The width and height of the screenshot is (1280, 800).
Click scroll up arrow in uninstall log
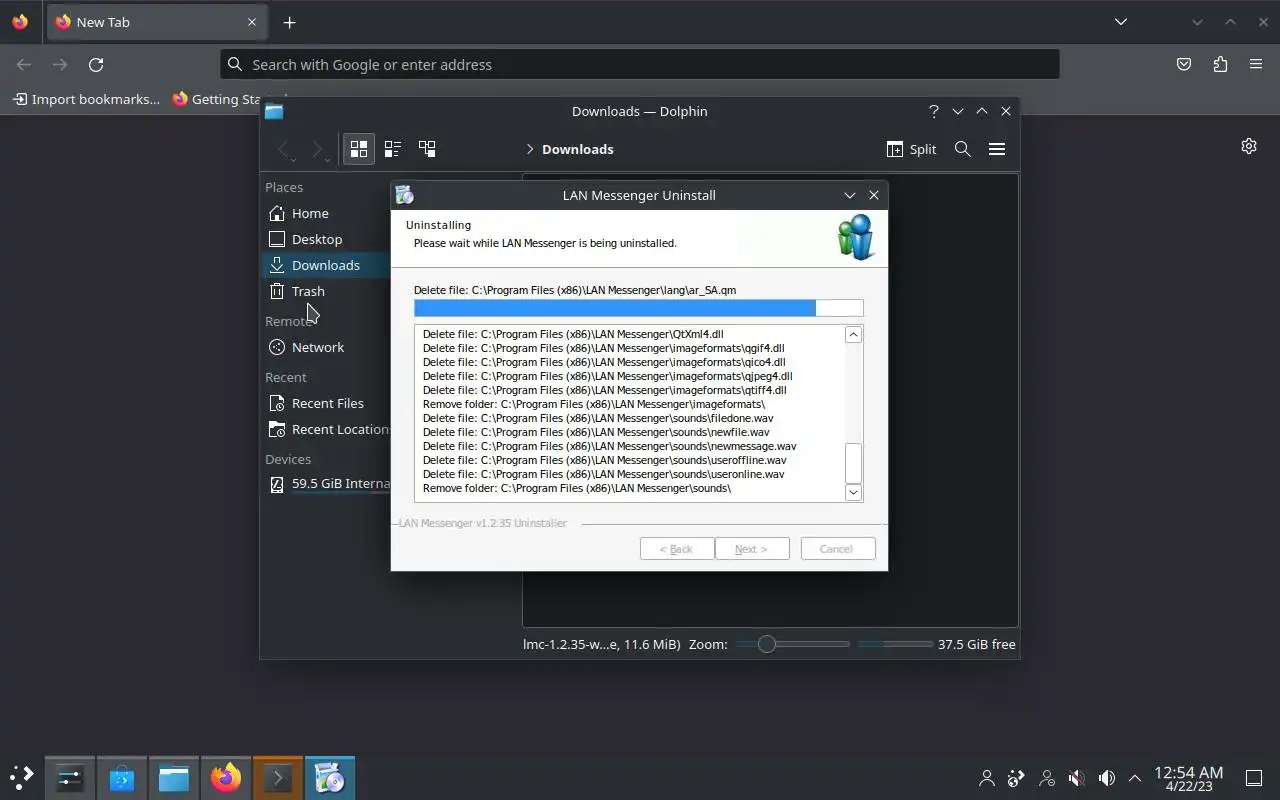point(853,335)
